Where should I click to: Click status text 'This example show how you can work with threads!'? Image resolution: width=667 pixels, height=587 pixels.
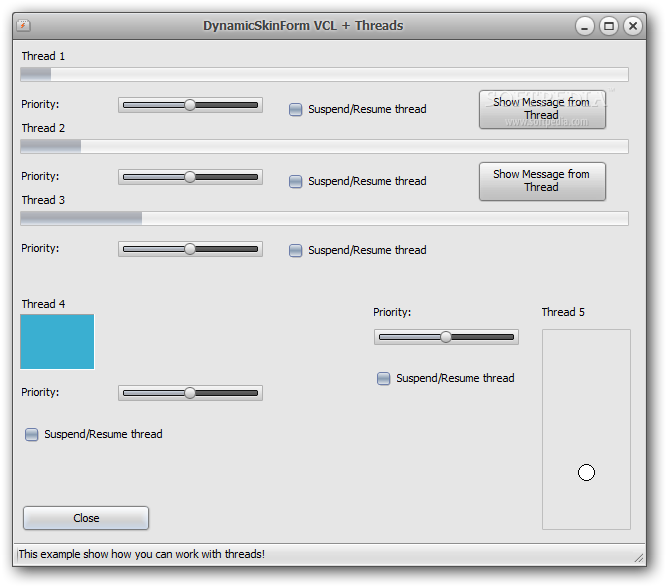point(141,554)
